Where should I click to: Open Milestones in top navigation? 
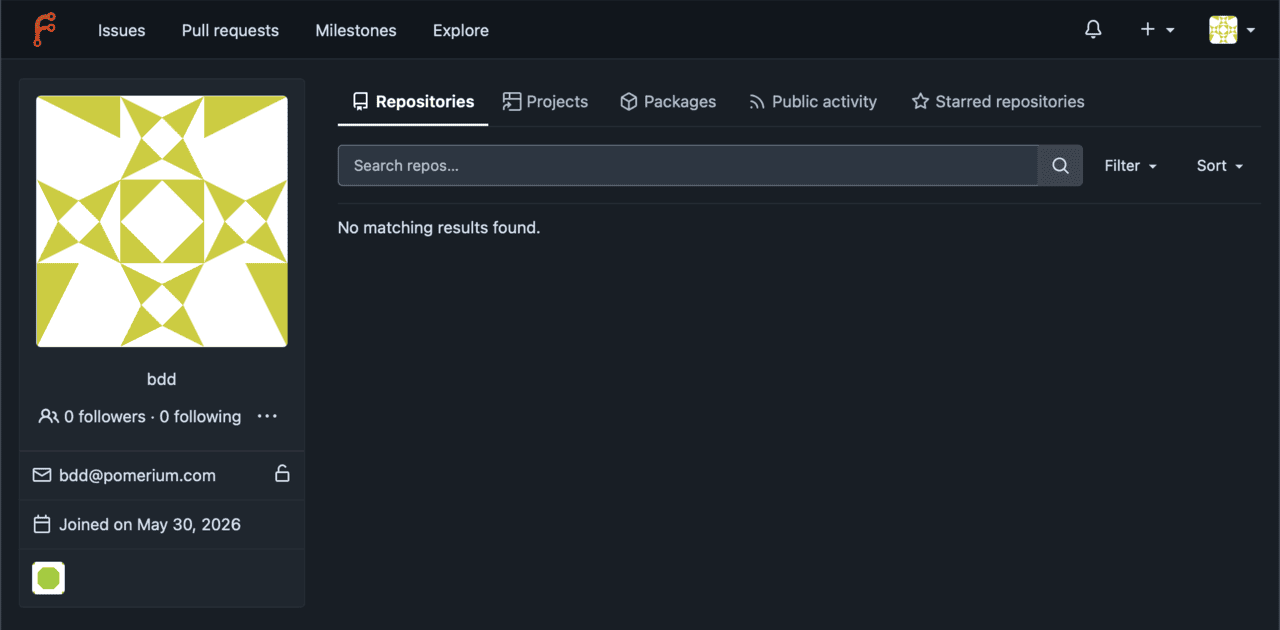tap(356, 30)
